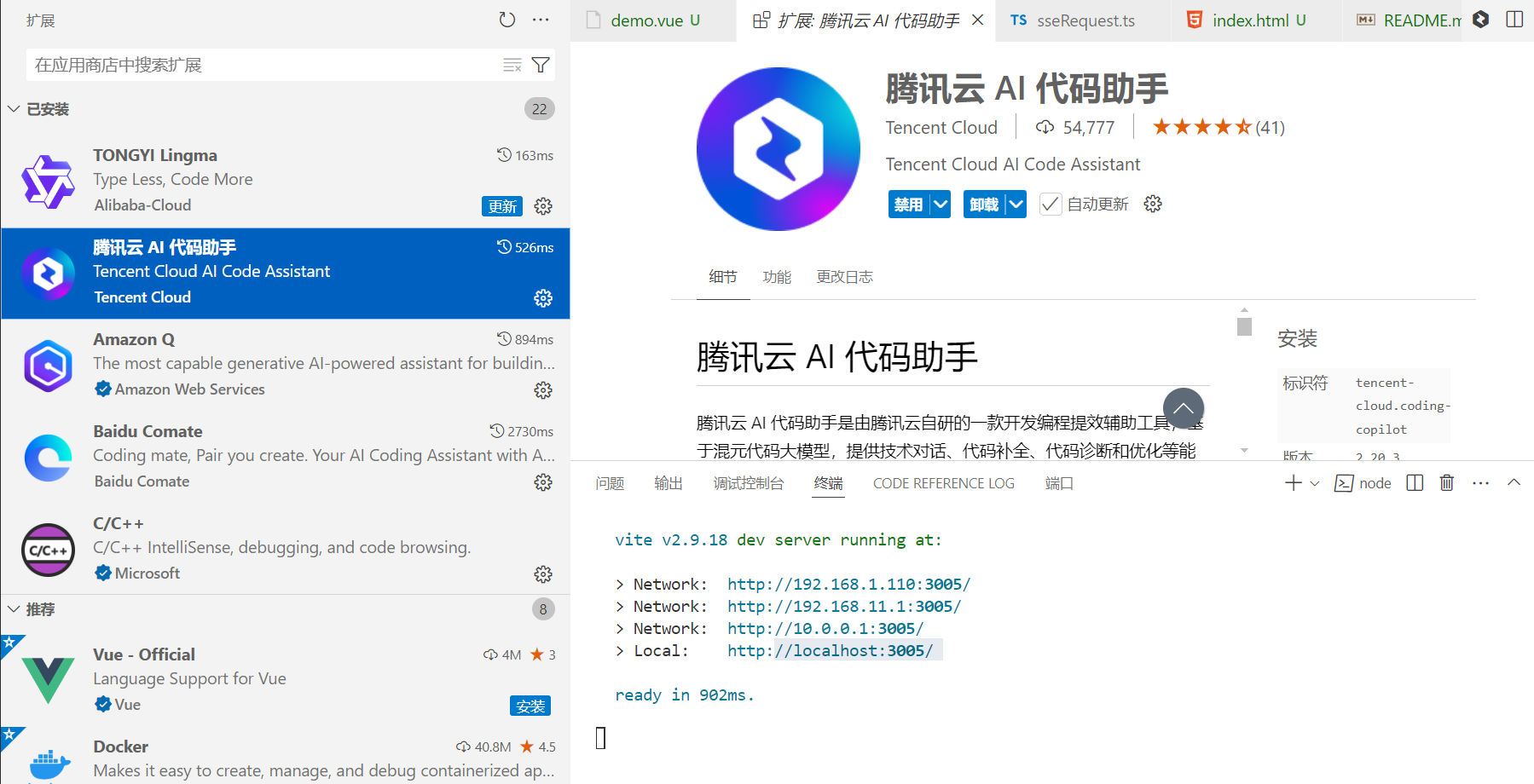The image size is (1534, 784).
Task: Open dropdown arrow next to 禁用
Action: pyautogui.click(x=940, y=205)
